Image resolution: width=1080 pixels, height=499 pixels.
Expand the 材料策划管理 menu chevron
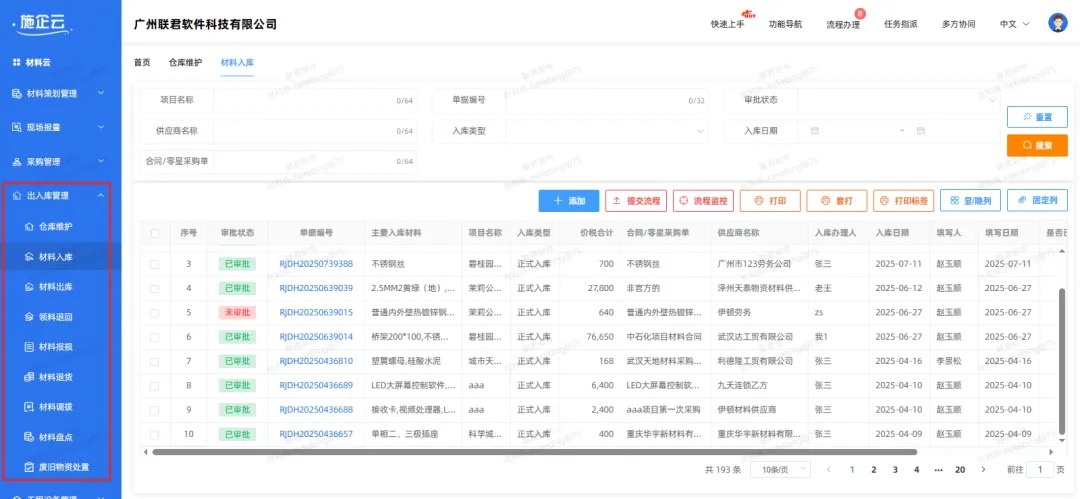[x=101, y=93]
